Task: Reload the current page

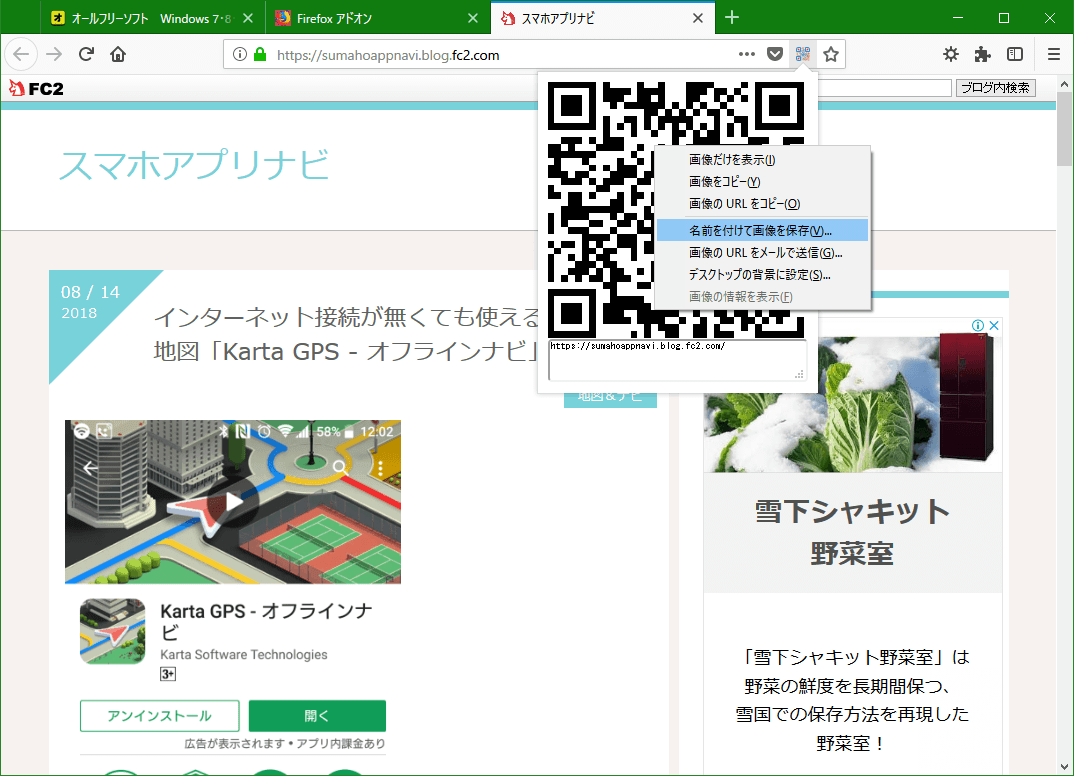Action: click(86, 54)
